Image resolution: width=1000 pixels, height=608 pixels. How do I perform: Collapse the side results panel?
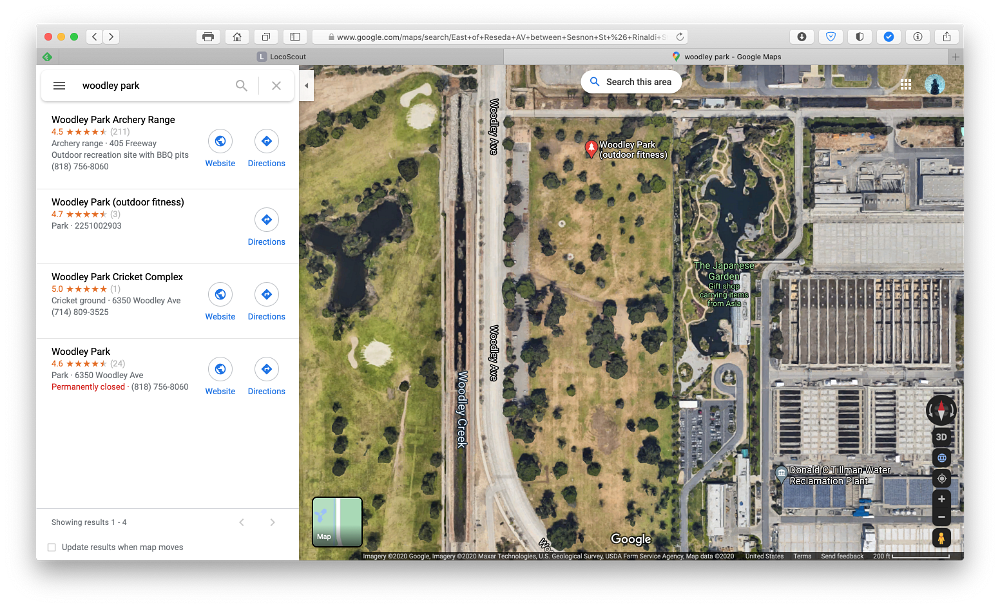click(307, 85)
